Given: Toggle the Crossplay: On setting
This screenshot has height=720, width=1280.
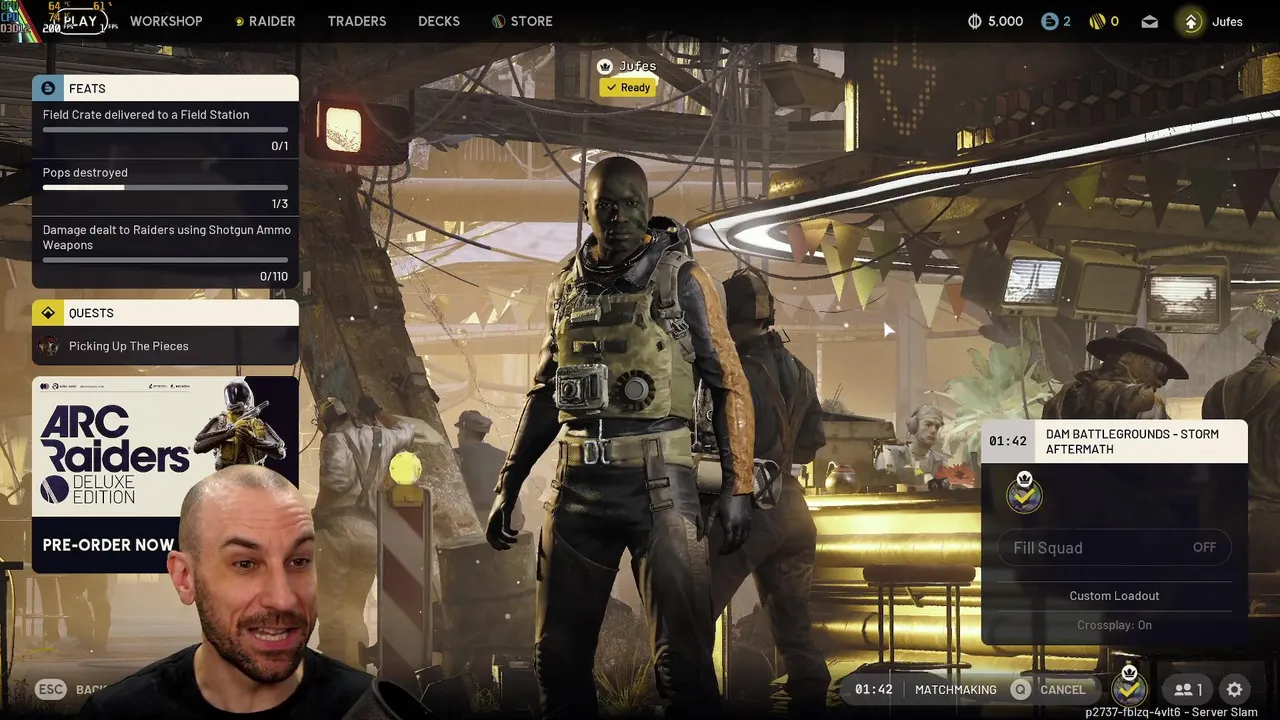Looking at the screenshot, I should point(1114,625).
